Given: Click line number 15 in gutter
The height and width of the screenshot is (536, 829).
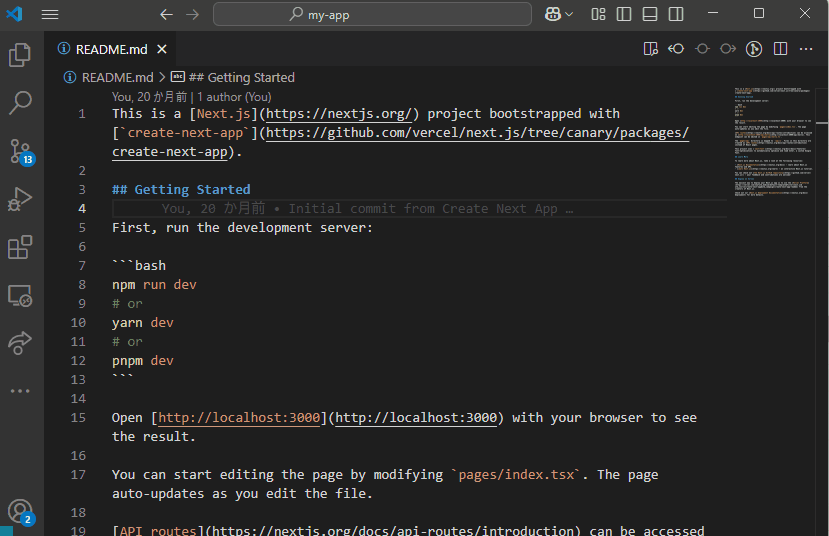Looking at the screenshot, I should pyautogui.click(x=78, y=418).
